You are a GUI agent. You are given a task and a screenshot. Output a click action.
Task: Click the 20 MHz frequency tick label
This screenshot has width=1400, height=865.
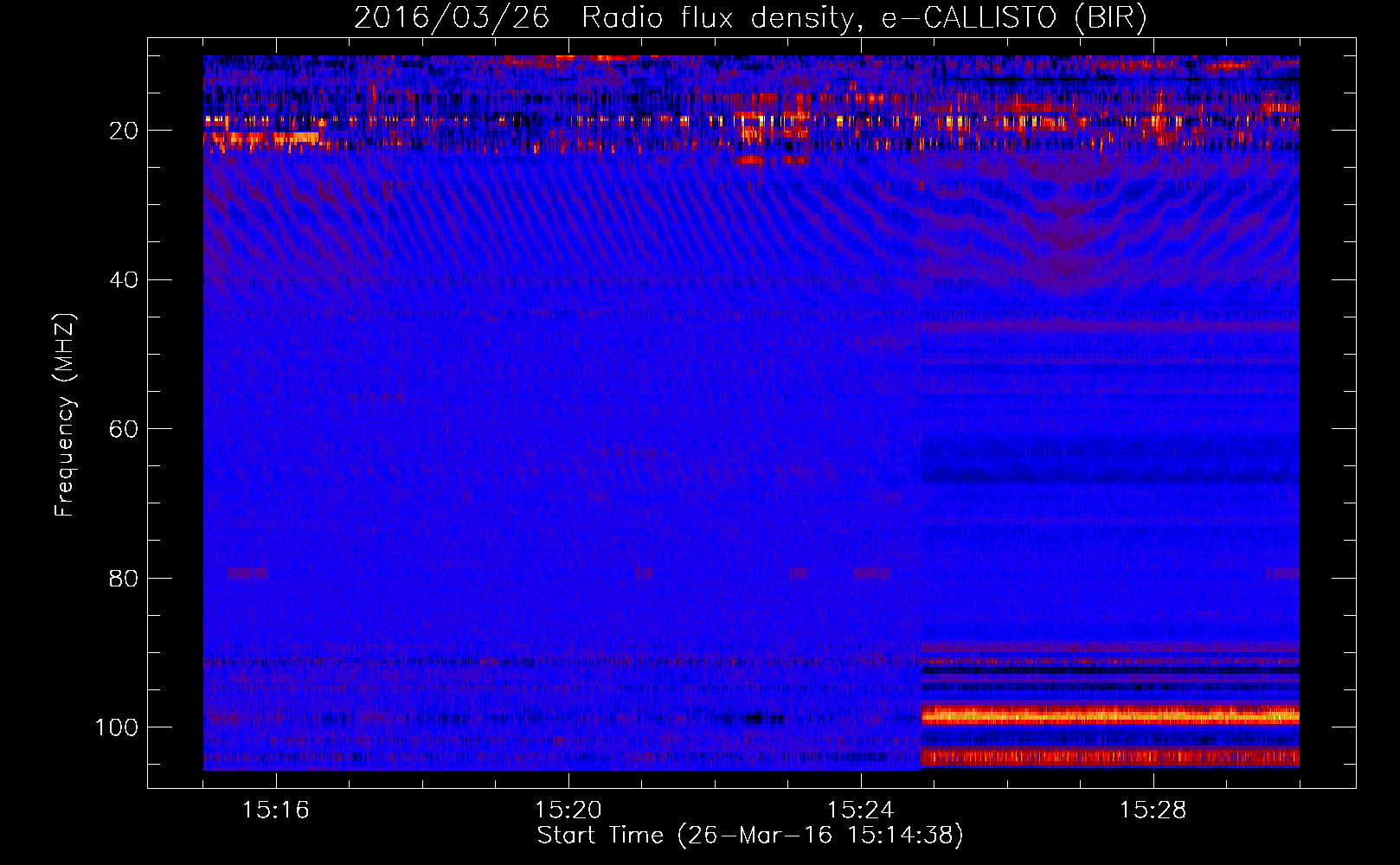click(x=124, y=131)
